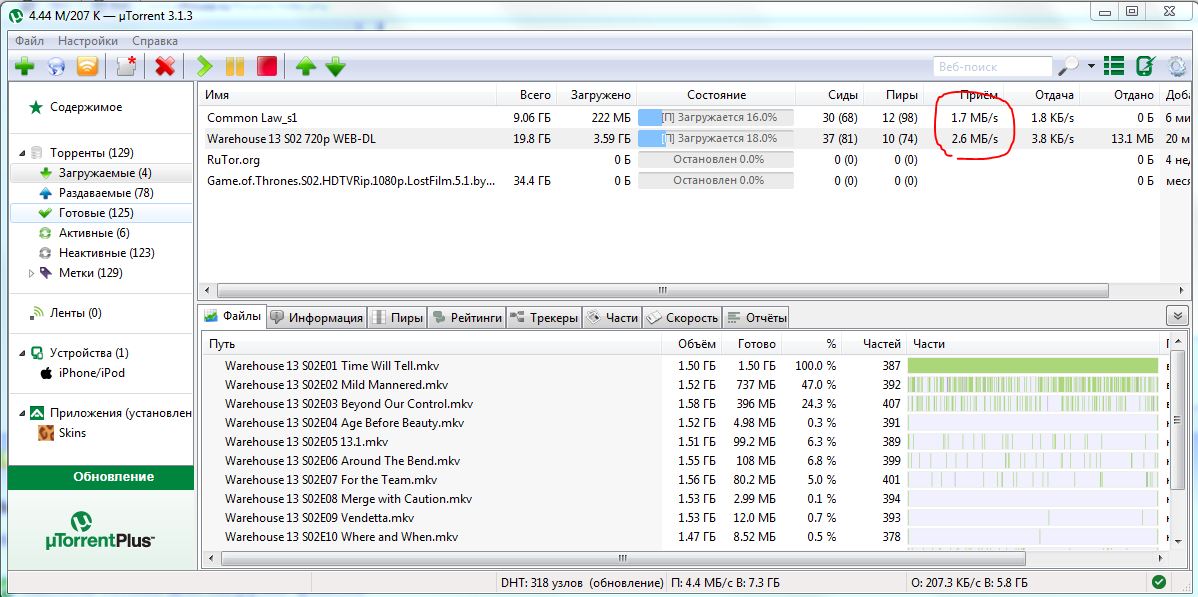The width and height of the screenshot is (1198, 597).
Task: Switch to the Пиры tab
Action: 397,318
